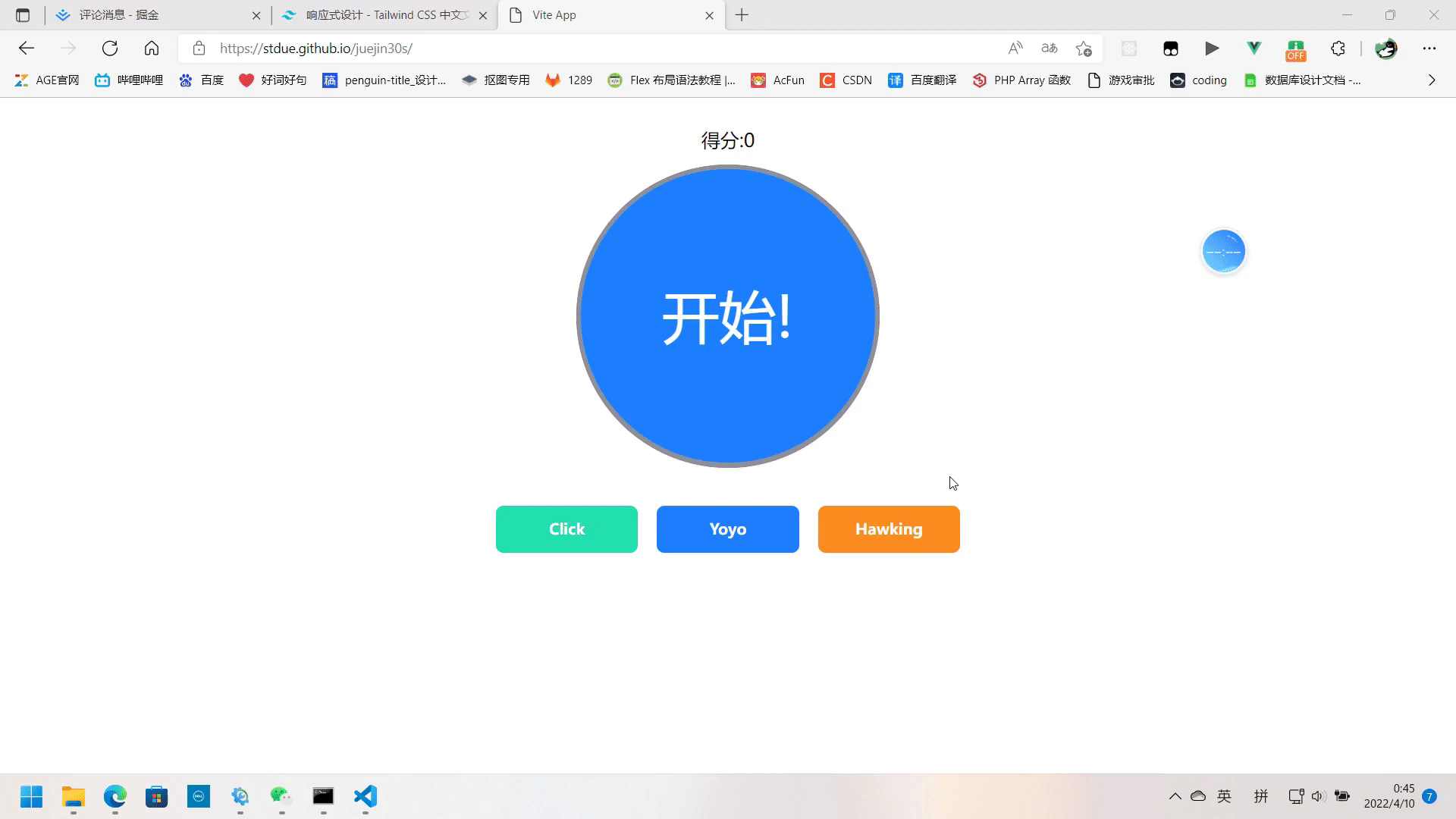Click the Vue devtools extension icon
The image size is (1456, 819).
point(1254,49)
